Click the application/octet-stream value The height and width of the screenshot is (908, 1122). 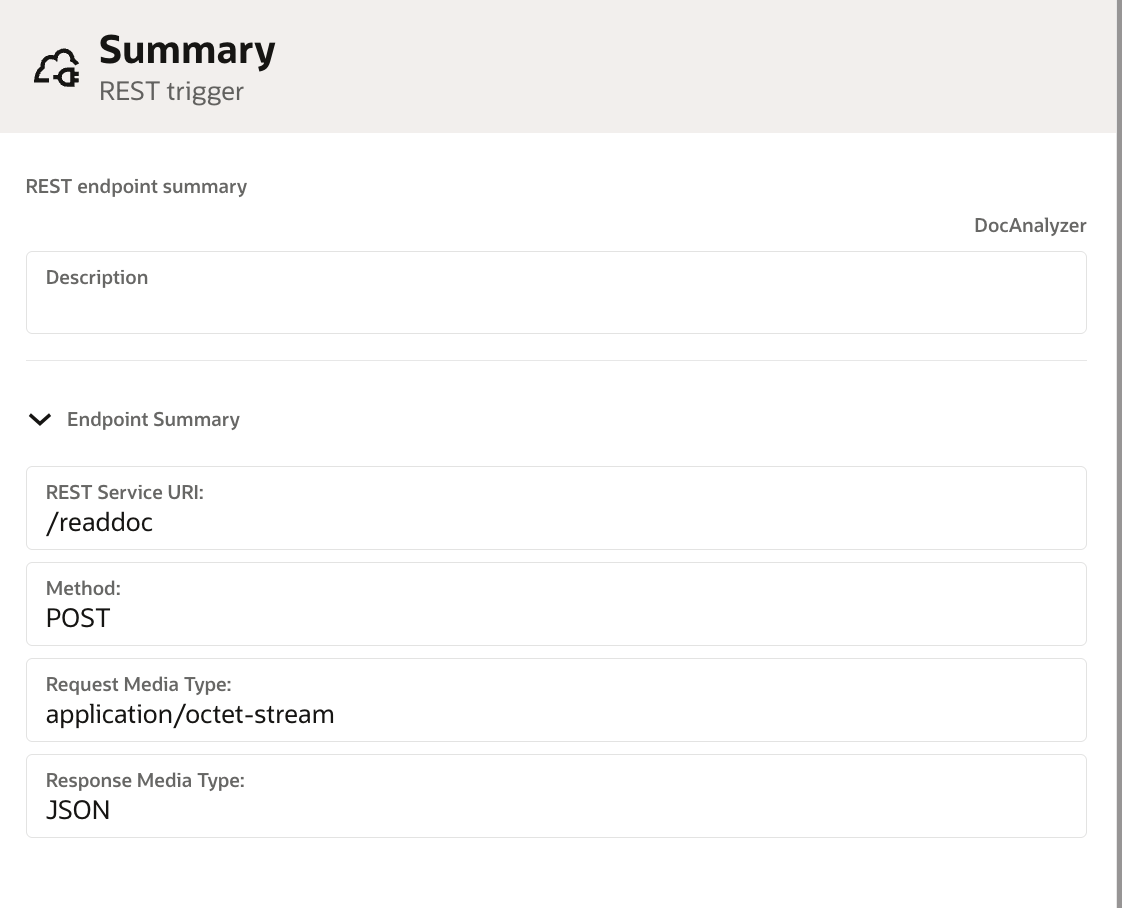(x=190, y=715)
